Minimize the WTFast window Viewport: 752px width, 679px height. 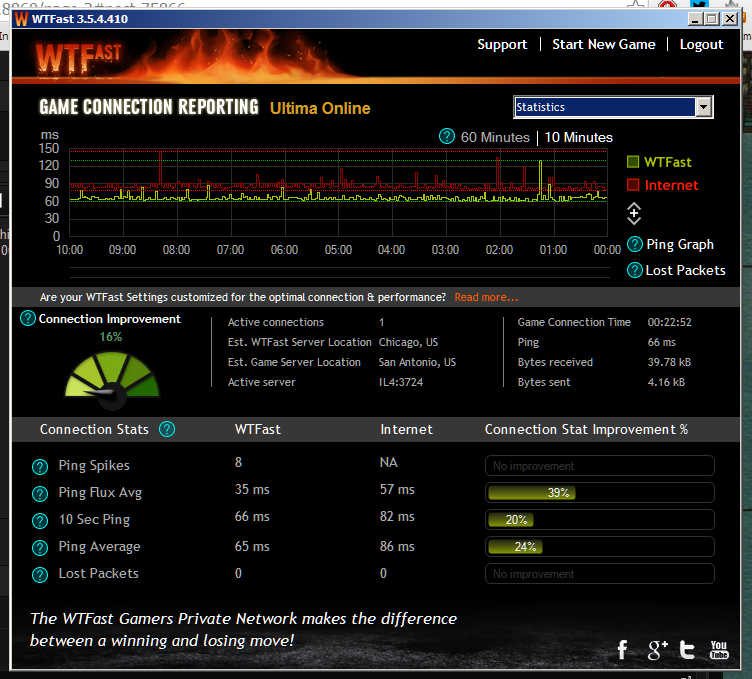coord(695,19)
